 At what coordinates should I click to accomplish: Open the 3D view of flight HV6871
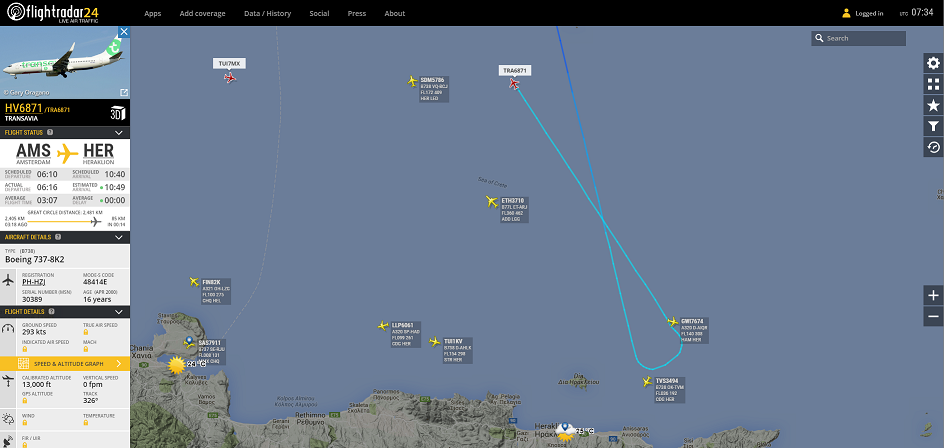(x=117, y=113)
